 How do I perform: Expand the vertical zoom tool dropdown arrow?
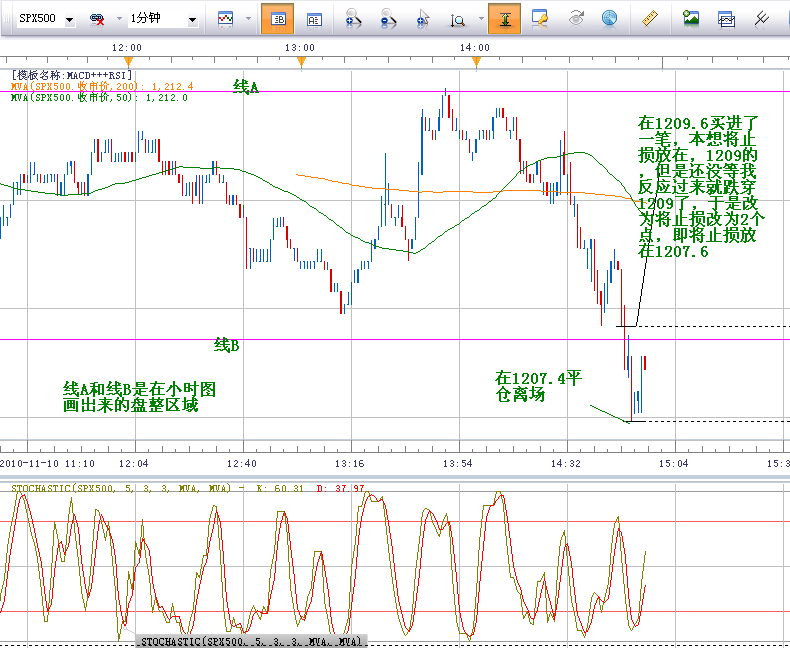(481, 19)
